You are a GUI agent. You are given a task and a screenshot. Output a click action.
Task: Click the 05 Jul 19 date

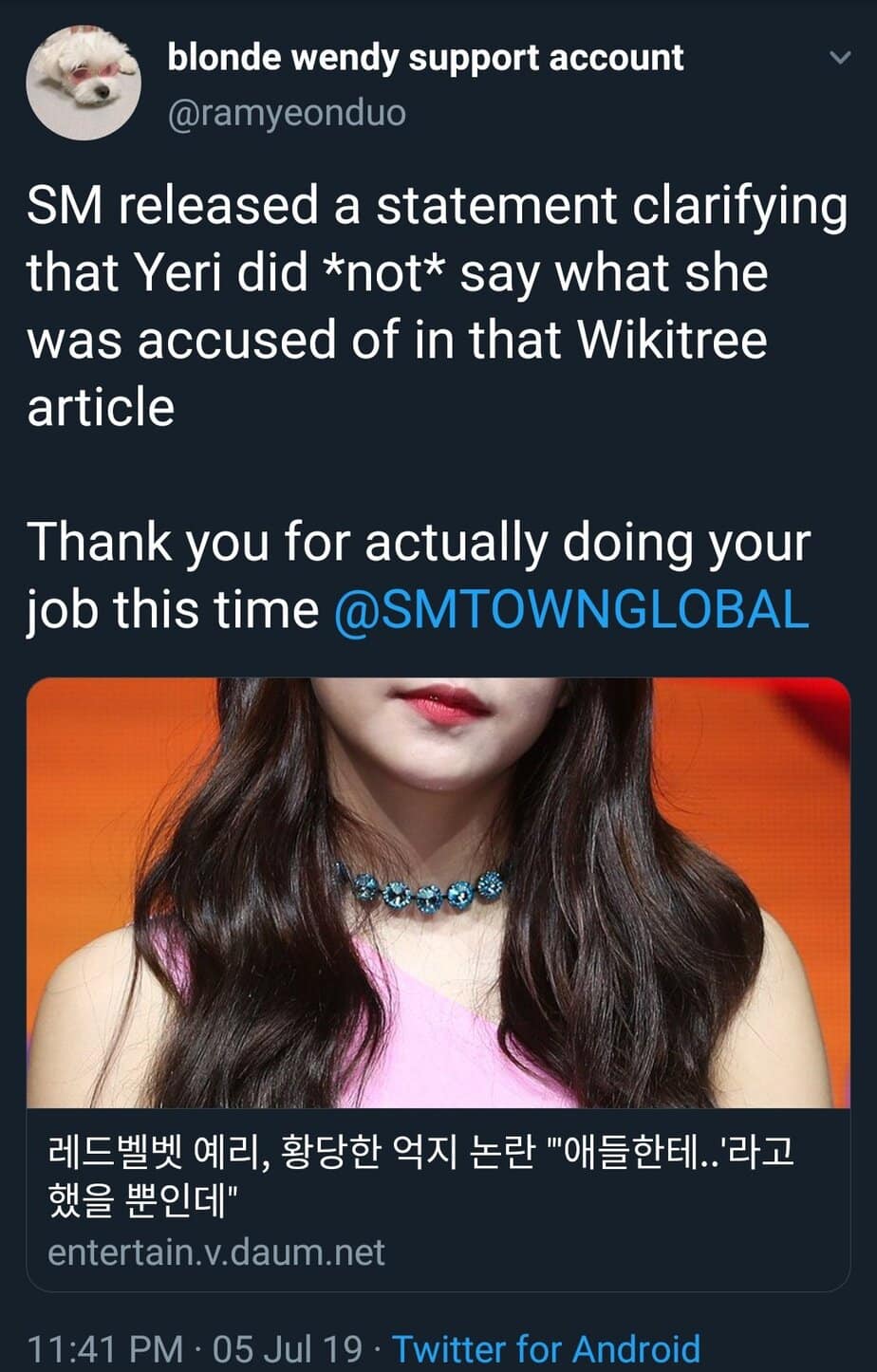coord(288,1348)
